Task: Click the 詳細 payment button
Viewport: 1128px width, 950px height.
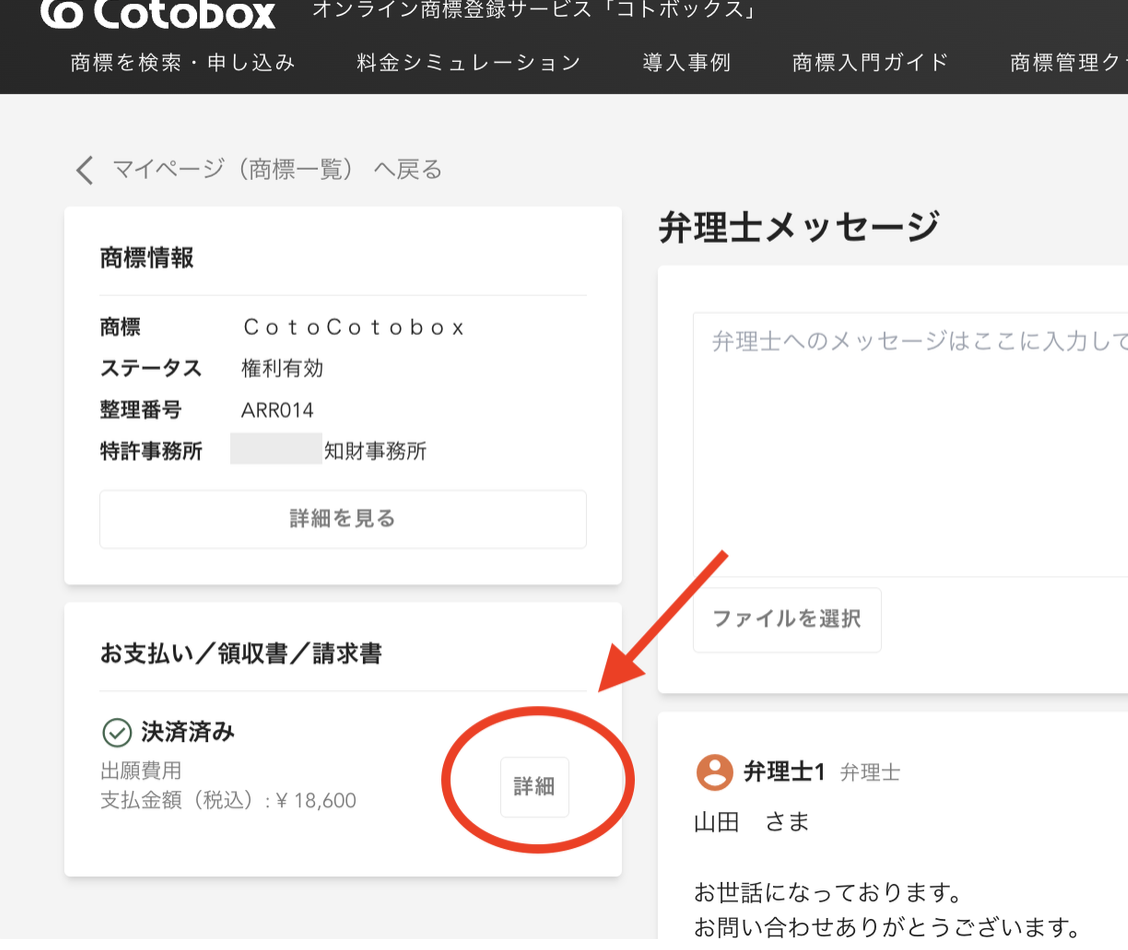Action: 535,787
